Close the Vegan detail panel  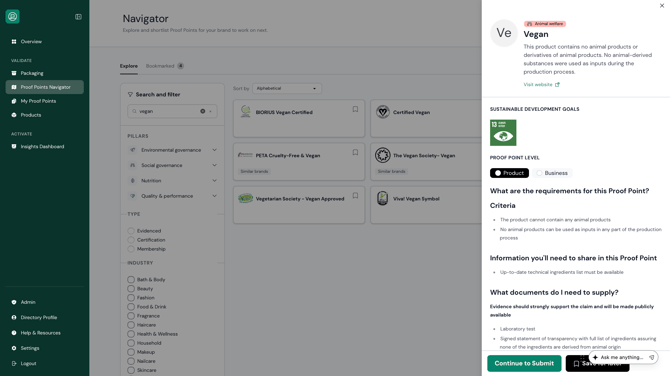[662, 6]
